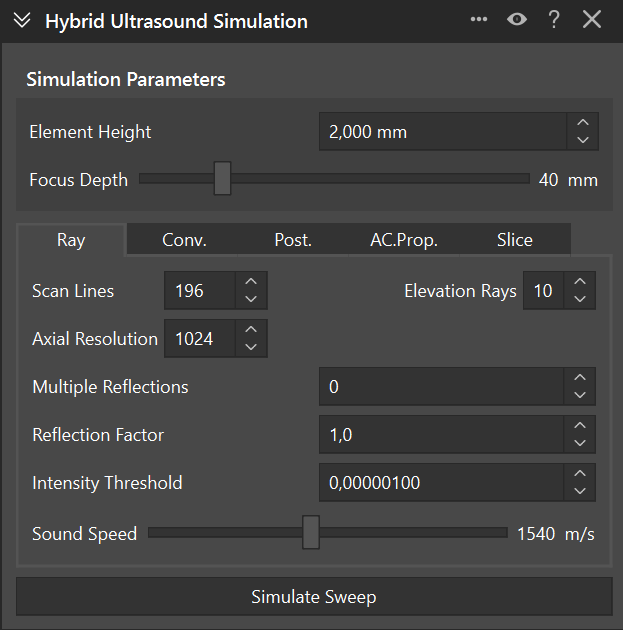
Task: Increase Multiple Reflections with up arrow
Action: pyautogui.click(x=580, y=377)
